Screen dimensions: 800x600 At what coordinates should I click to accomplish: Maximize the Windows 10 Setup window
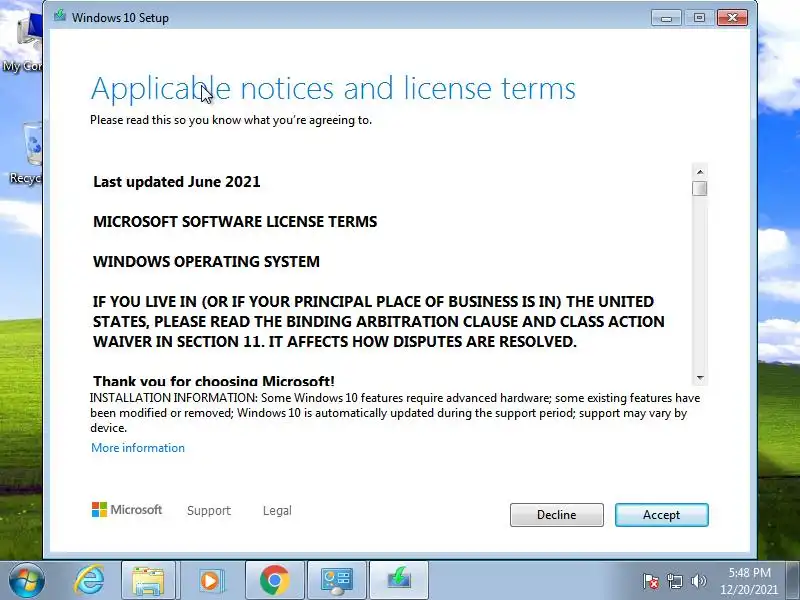point(699,18)
